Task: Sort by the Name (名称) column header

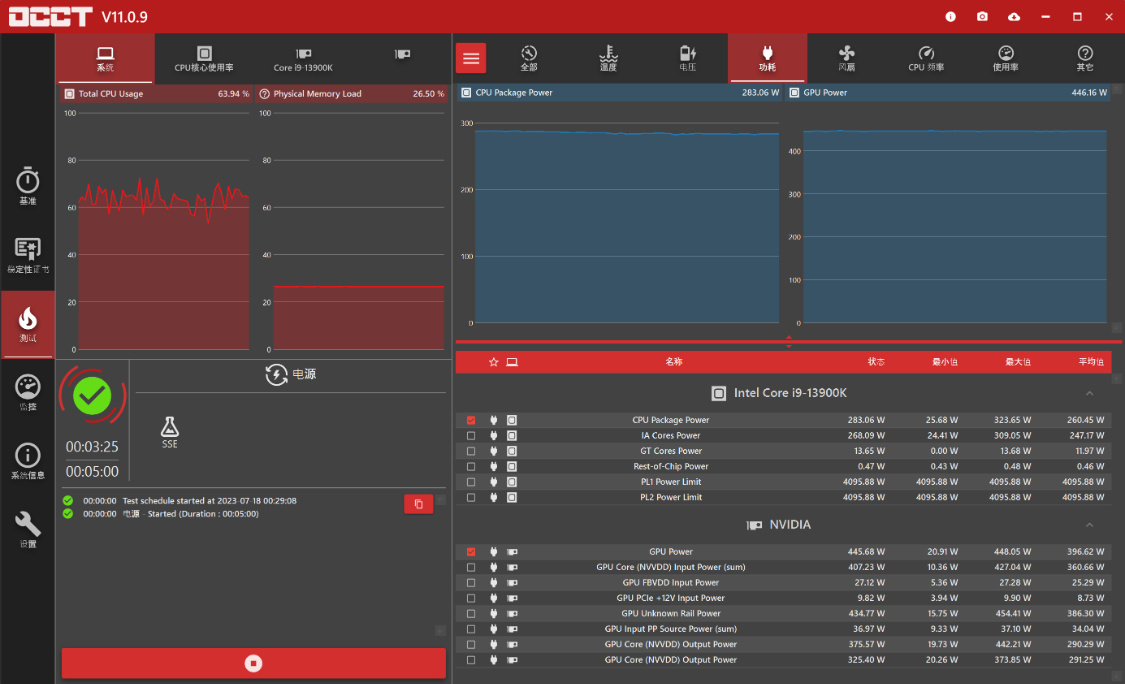Action: (673, 362)
